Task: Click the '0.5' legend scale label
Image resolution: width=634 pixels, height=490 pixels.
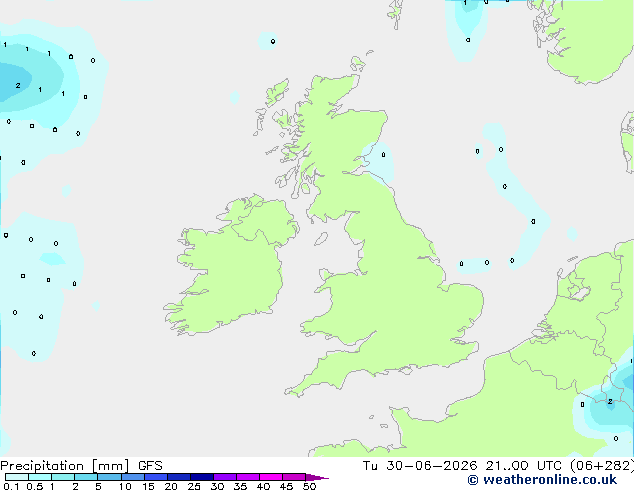Action: click(34, 486)
